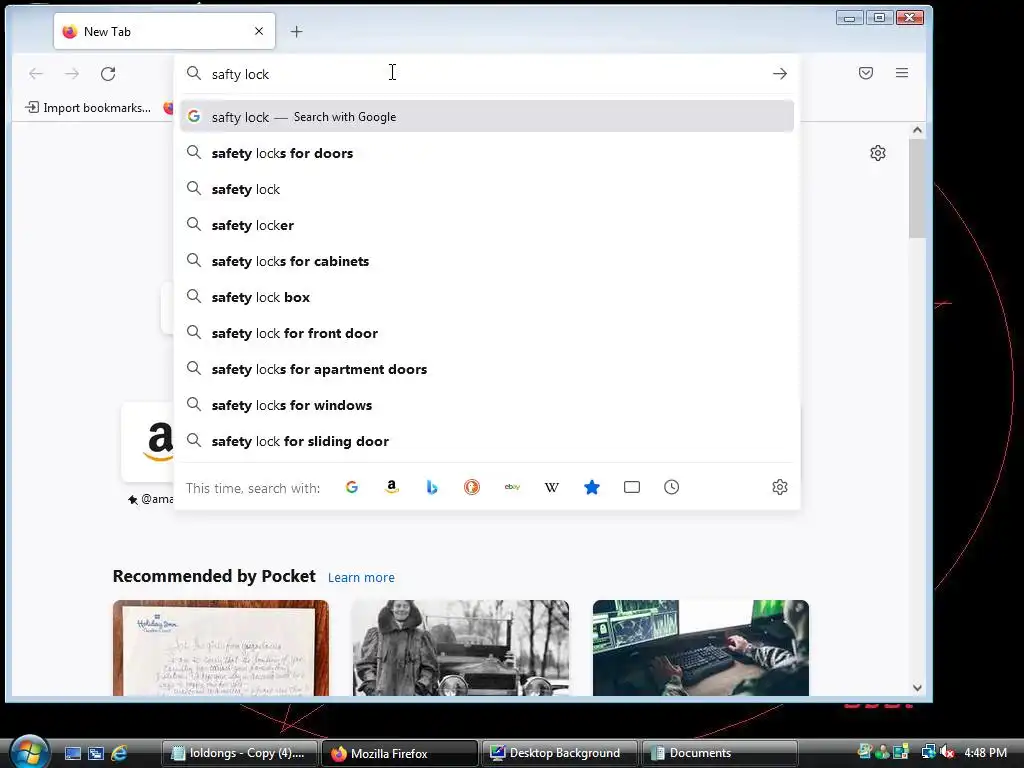This screenshot has height=768, width=1024.
Task: Choose suggestion 'safety locker'
Action: [487, 225]
